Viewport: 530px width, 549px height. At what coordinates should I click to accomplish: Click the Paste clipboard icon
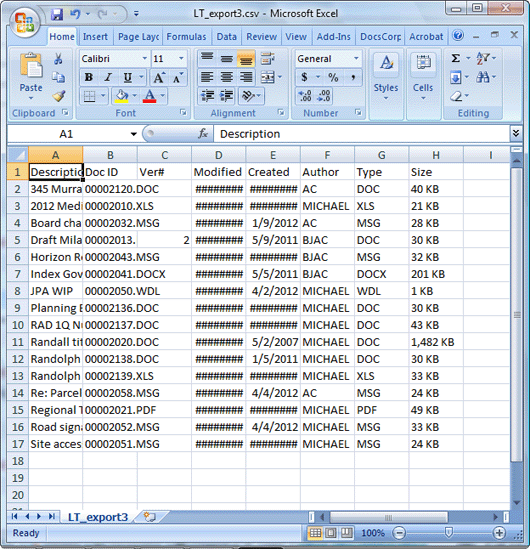[31, 65]
